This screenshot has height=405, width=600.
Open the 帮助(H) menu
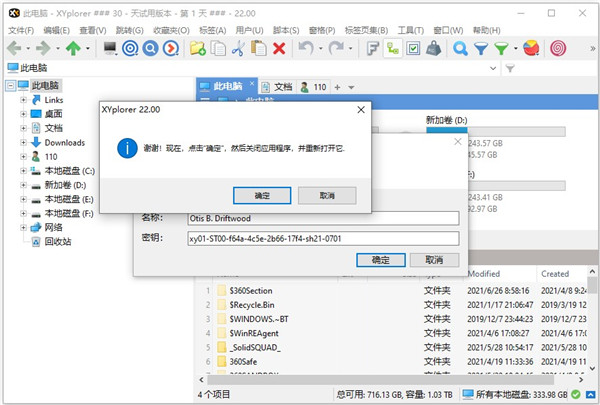click(486, 30)
